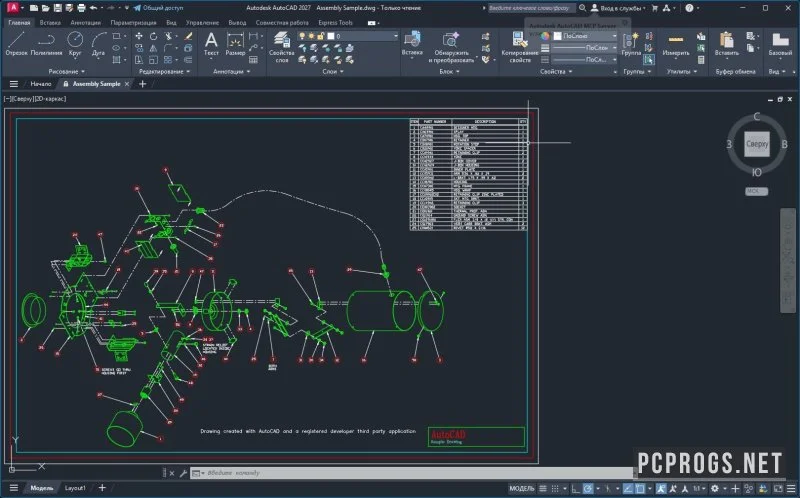Click the Rotate tool icon
Viewport: 800px width, 498px height.
pyautogui.click(x=153, y=36)
